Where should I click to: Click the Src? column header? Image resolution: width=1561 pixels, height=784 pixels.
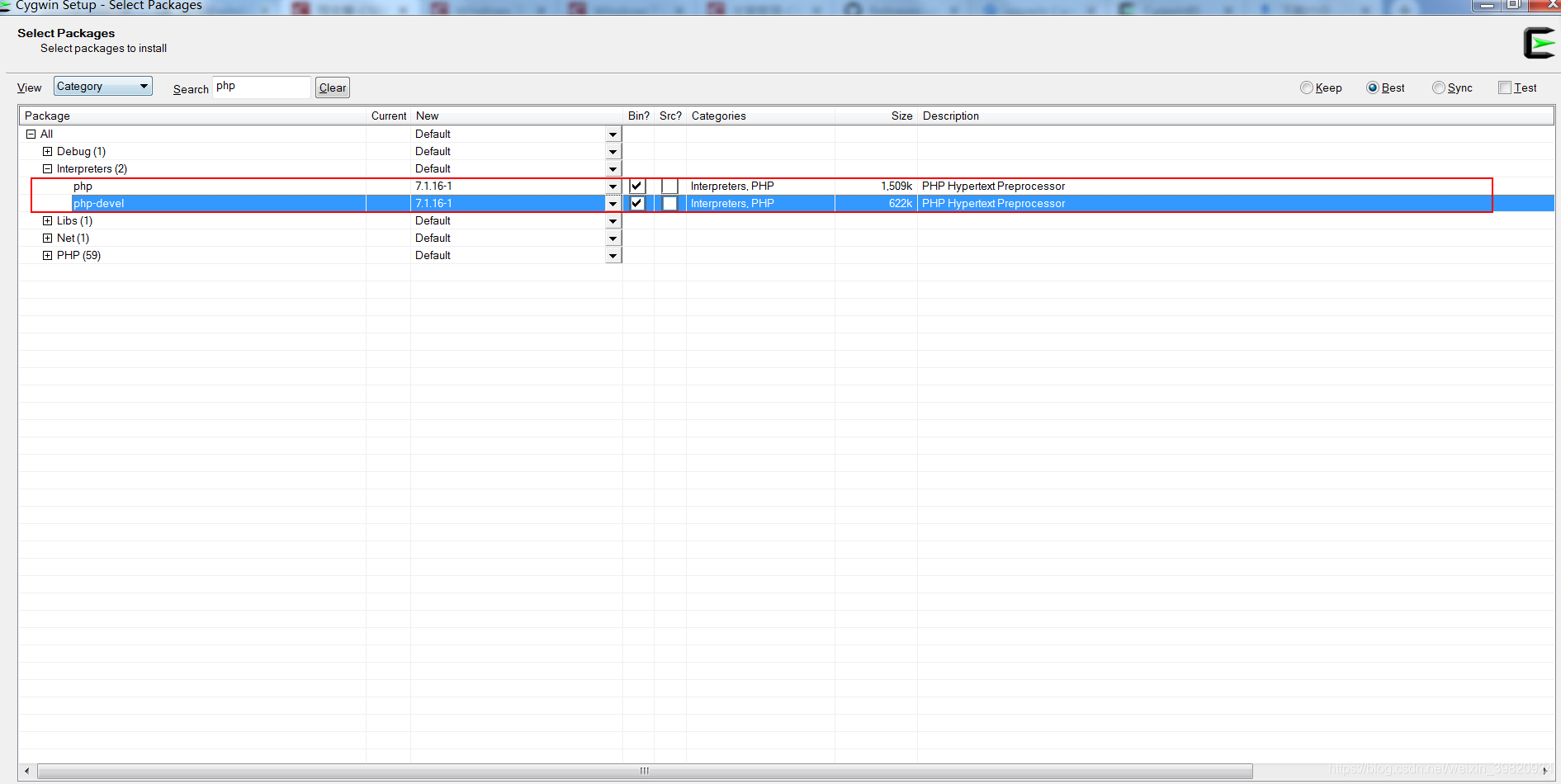click(670, 116)
